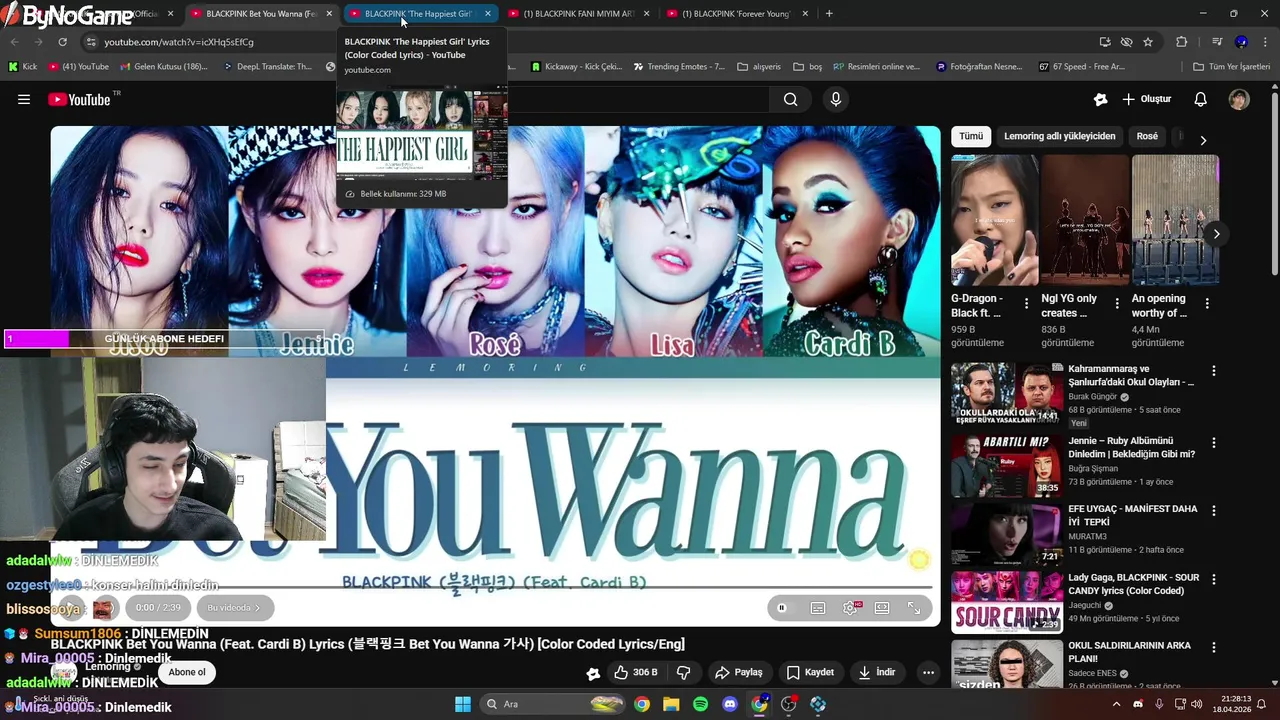Open the EFE UYGAÇ MANİFEST DAHA İYİ video
The width and height of the screenshot is (1280, 720).
click(x=1133, y=515)
